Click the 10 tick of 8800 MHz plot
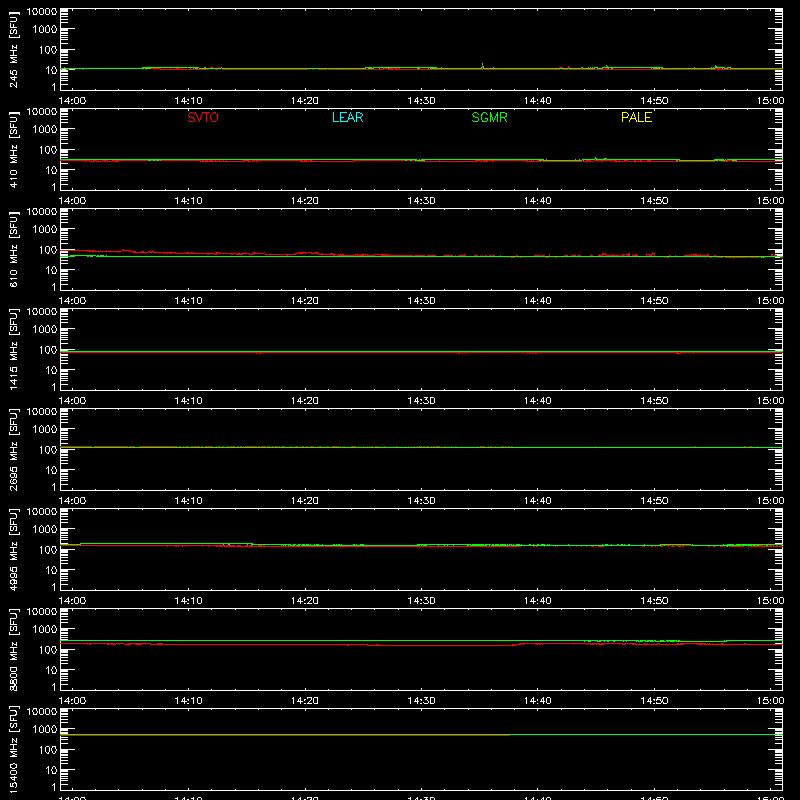 (x=51, y=670)
